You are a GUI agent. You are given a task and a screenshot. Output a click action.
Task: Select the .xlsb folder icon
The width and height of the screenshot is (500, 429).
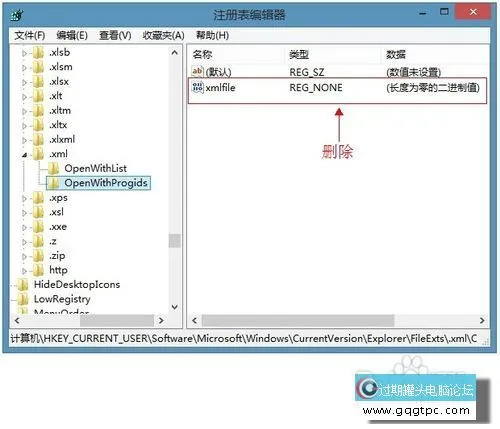click(38, 53)
